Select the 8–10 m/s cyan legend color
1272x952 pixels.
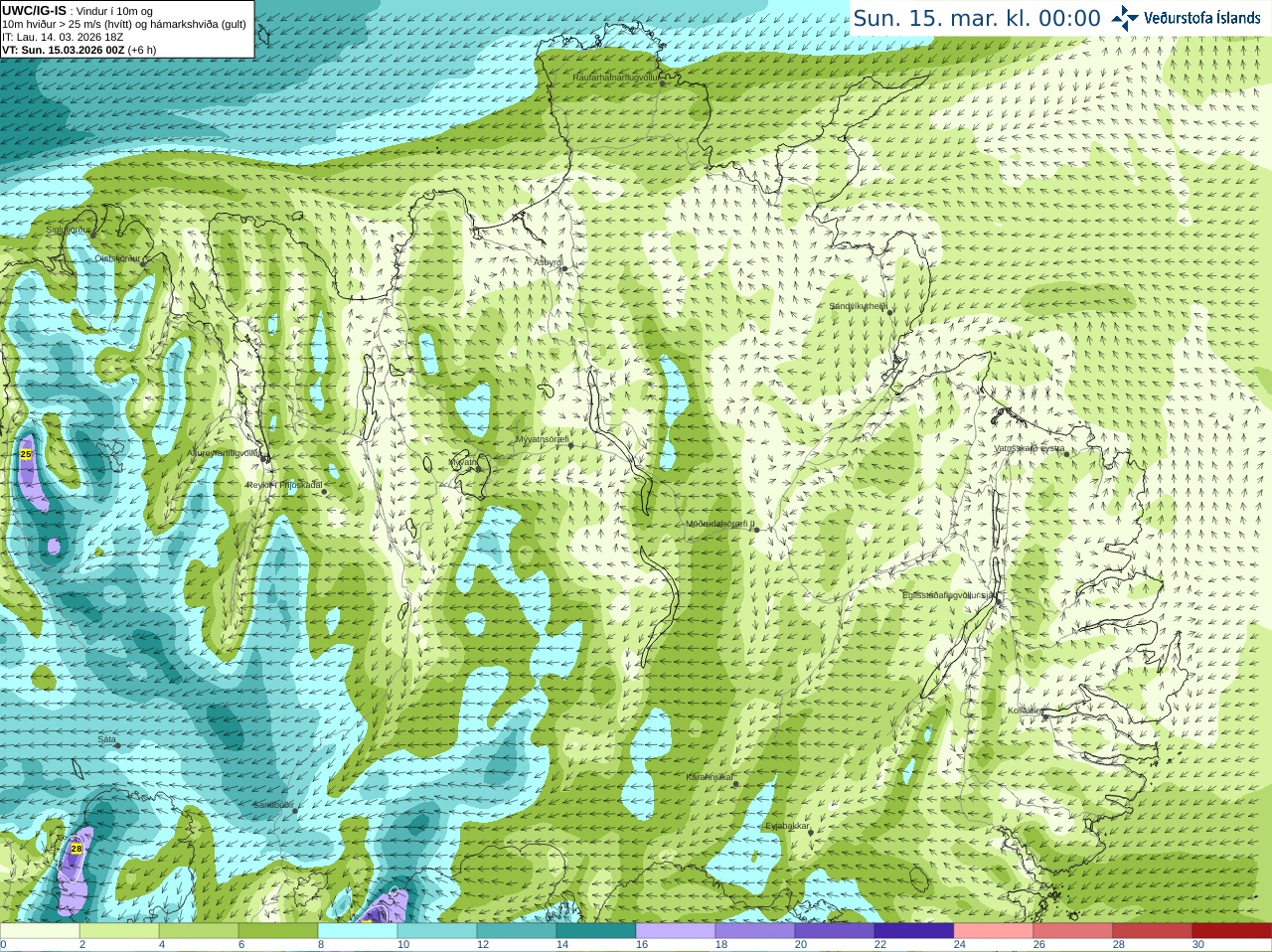click(x=358, y=931)
